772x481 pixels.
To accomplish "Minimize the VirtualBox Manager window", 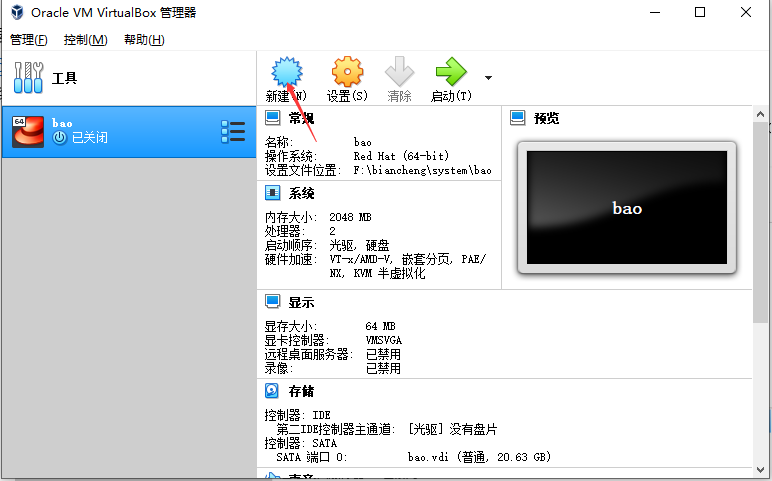I will pos(655,12).
